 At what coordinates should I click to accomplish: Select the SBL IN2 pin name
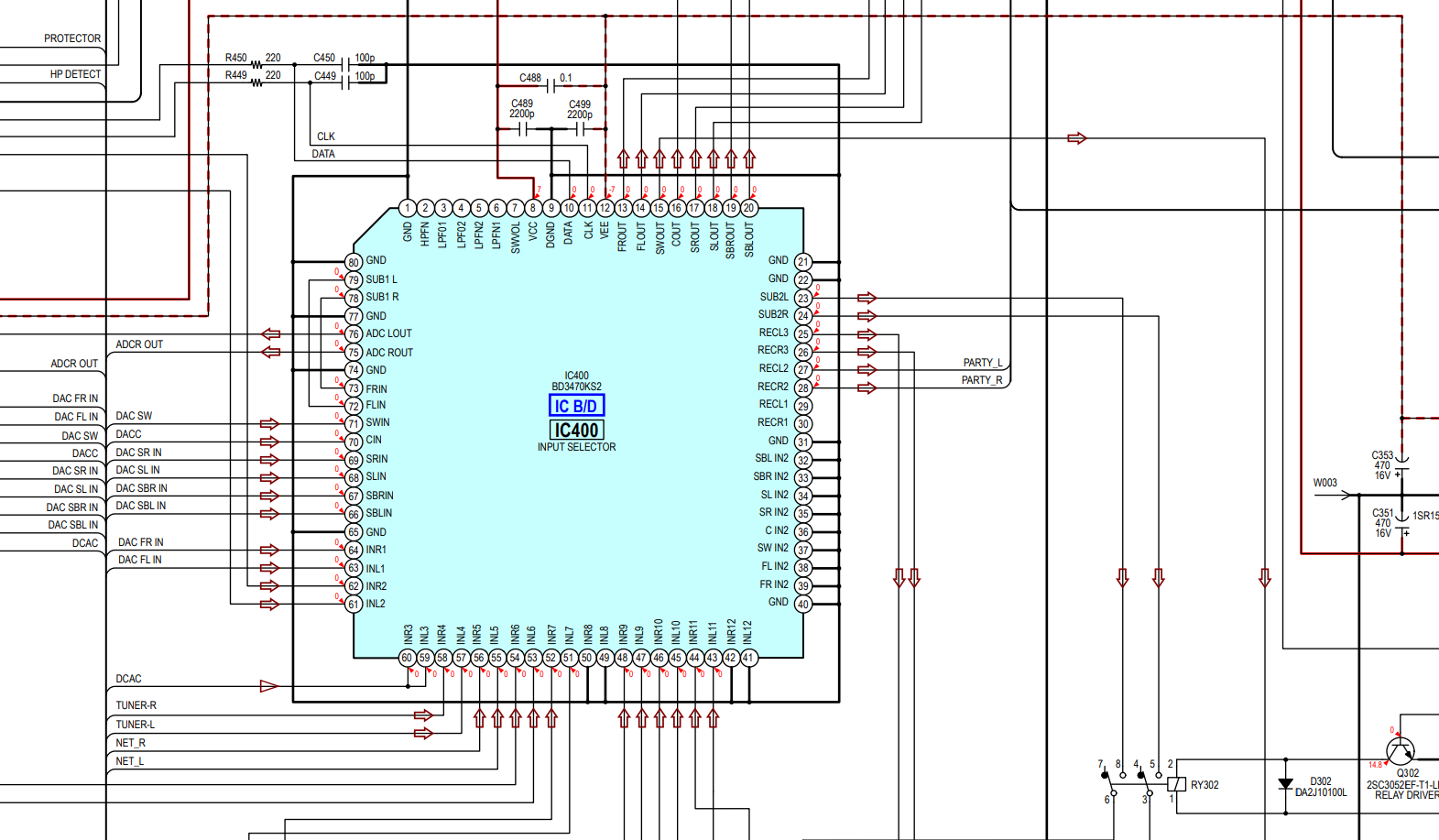[771, 458]
